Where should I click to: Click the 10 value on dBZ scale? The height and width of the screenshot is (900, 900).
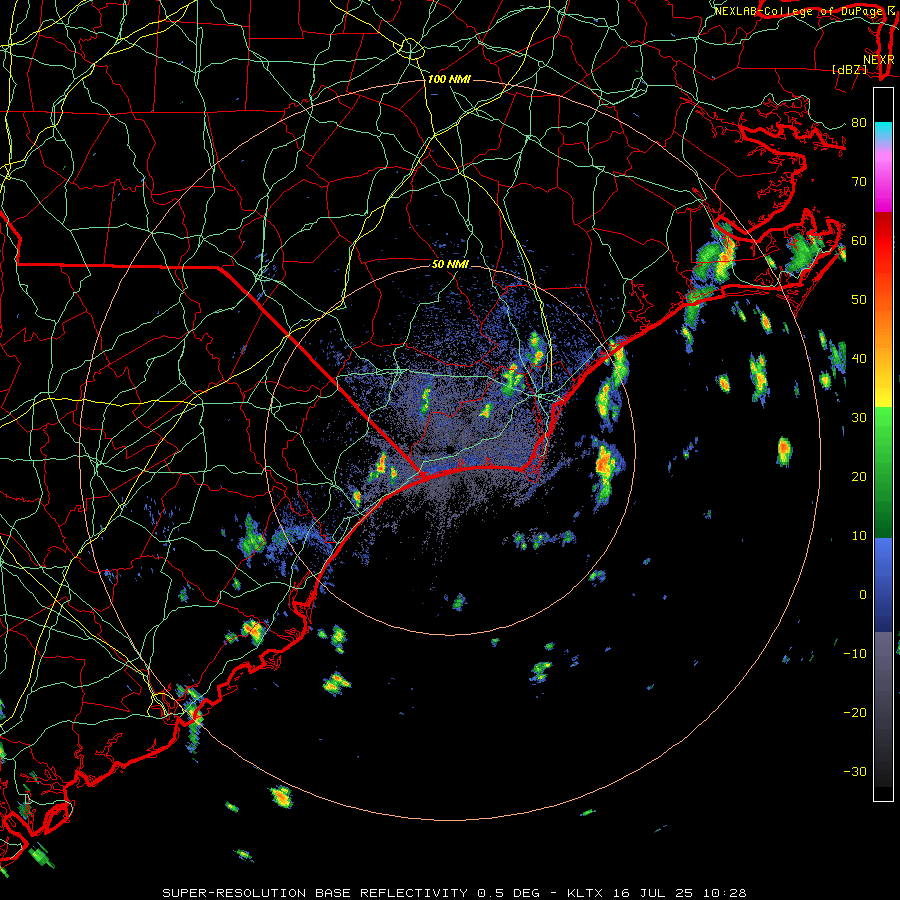[859, 536]
